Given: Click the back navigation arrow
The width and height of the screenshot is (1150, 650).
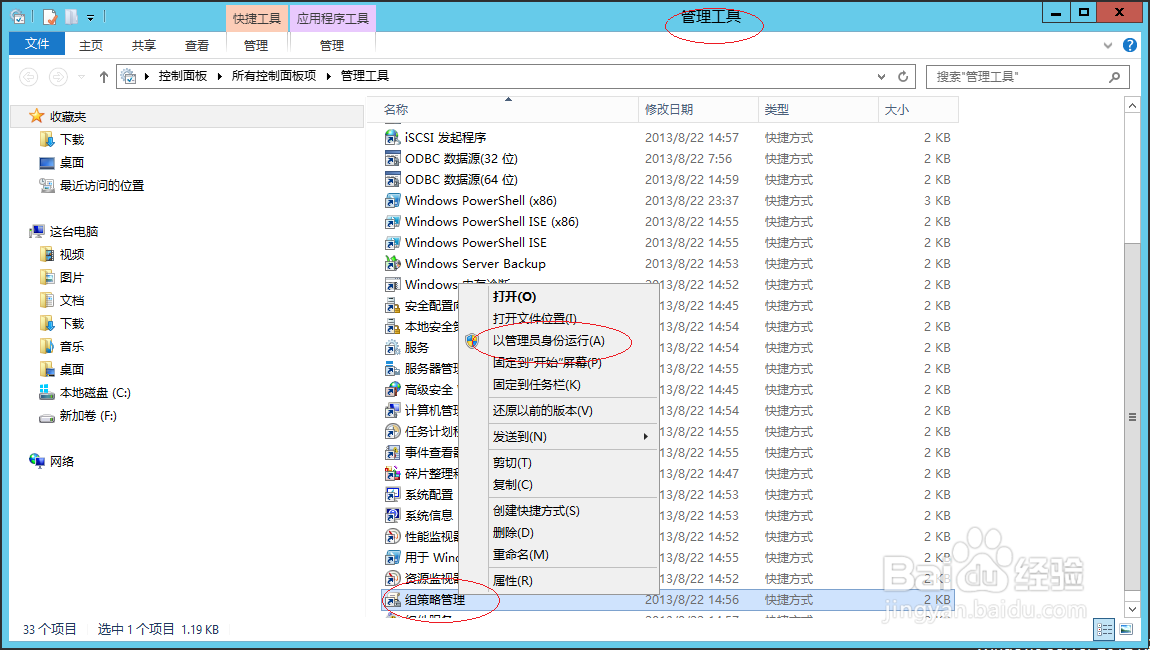Looking at the screenshot, I should coord(28,76).
